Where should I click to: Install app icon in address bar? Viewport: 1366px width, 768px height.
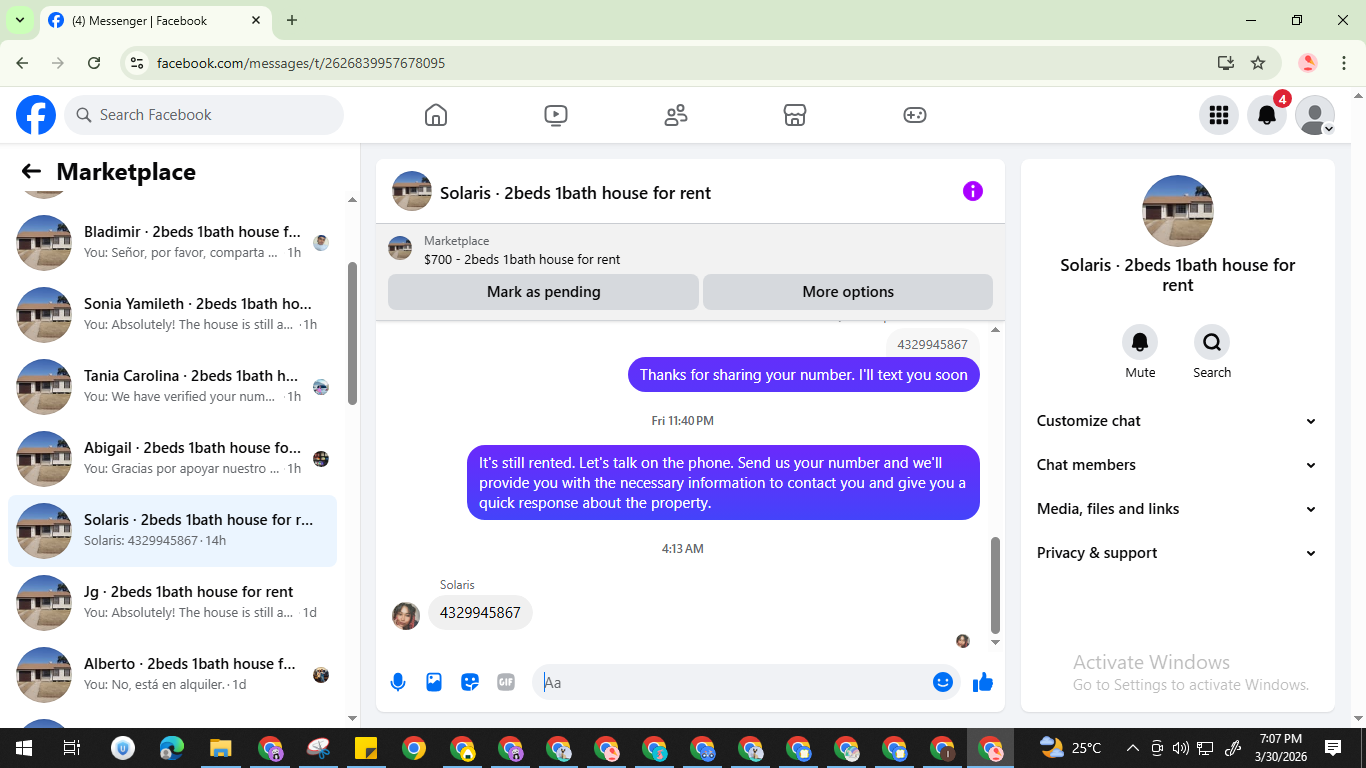[1226, 63]
